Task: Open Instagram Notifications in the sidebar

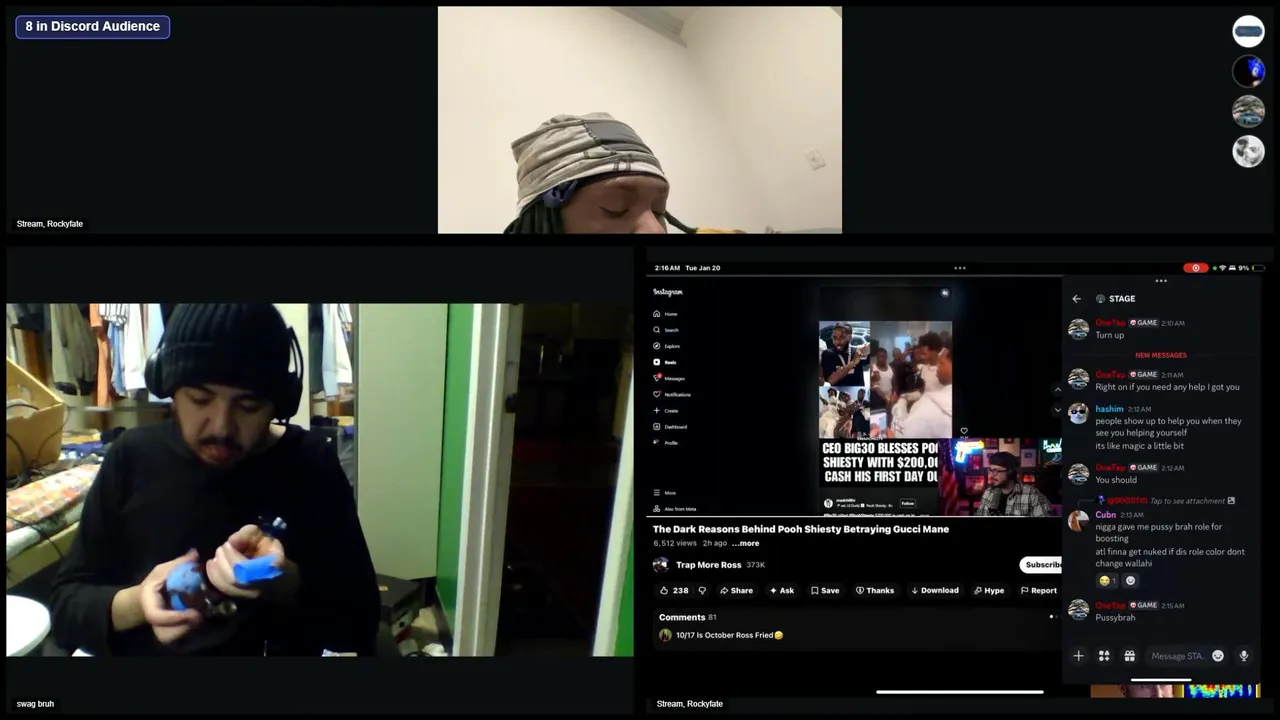Action: point(672,394)
